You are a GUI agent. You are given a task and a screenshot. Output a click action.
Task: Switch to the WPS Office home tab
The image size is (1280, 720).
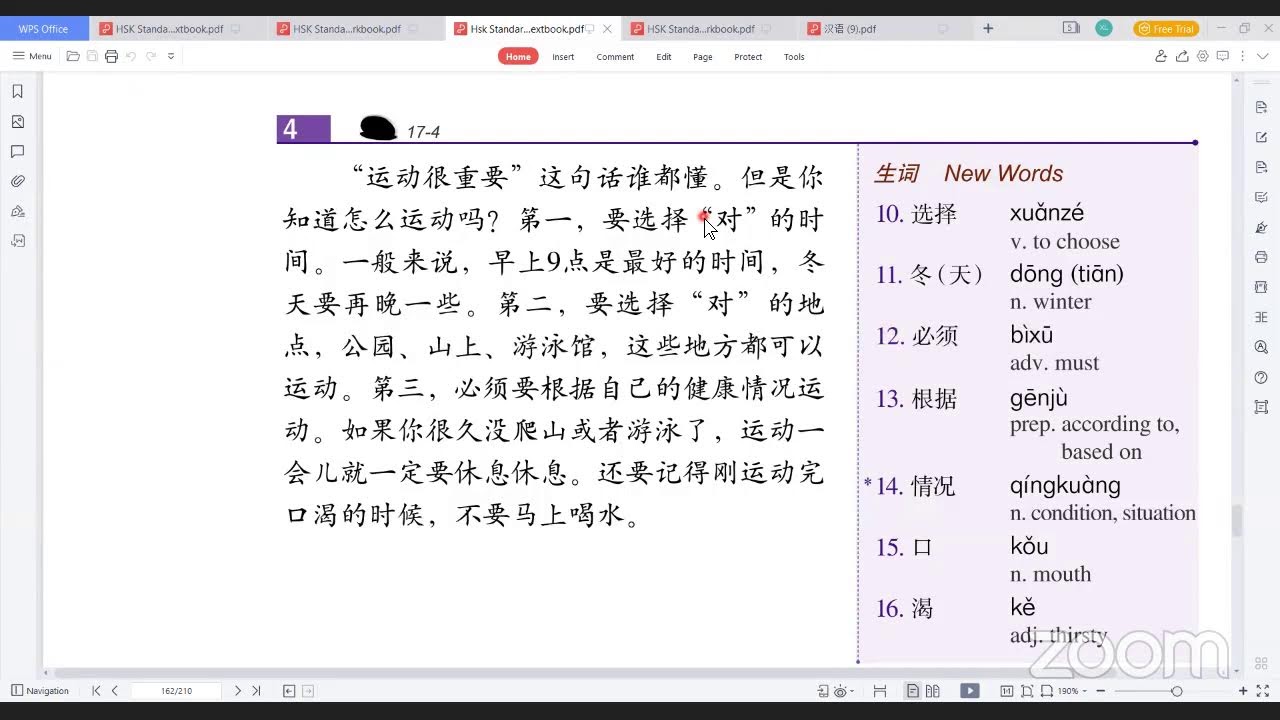43,29
